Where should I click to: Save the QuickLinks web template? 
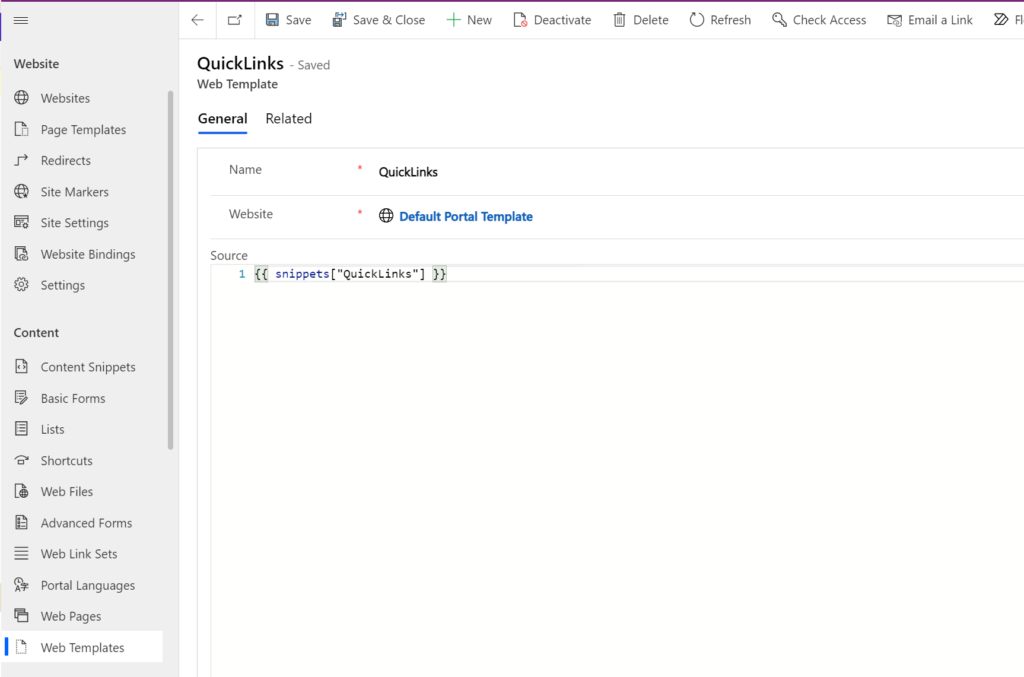[x=289, y=20]
